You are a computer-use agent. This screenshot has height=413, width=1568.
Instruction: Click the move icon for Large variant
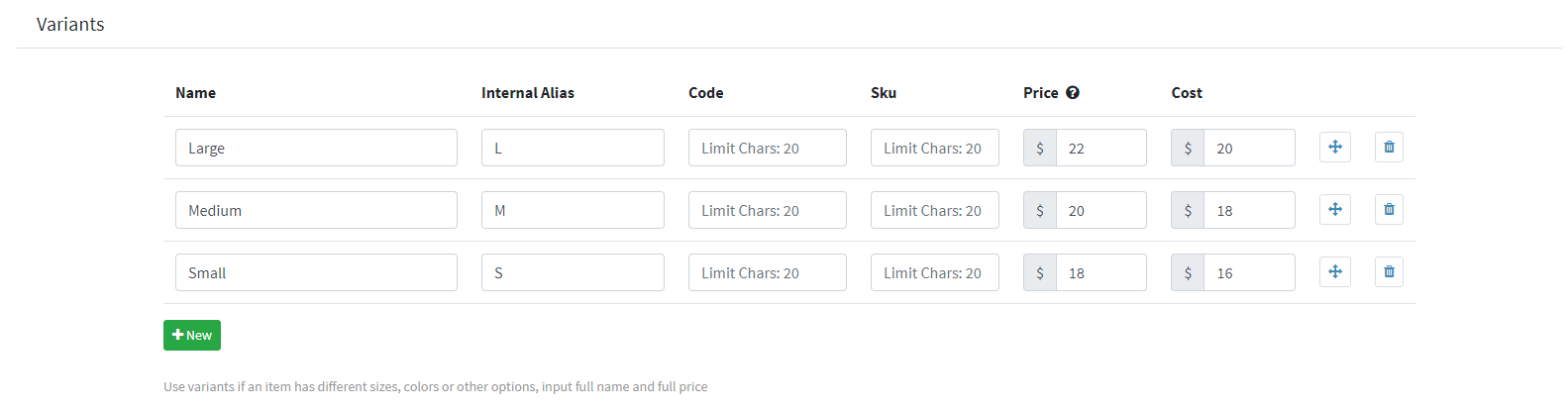click(x=1334, y=148)
